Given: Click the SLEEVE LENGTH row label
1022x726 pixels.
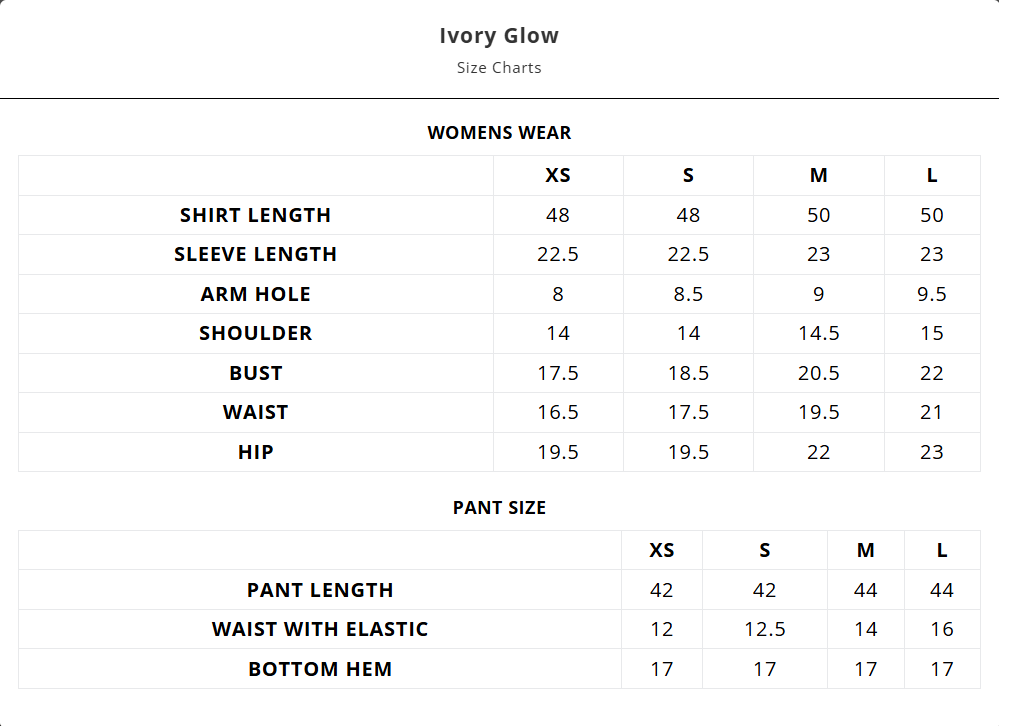Looking at the screenshot, I should coord(255,254).
